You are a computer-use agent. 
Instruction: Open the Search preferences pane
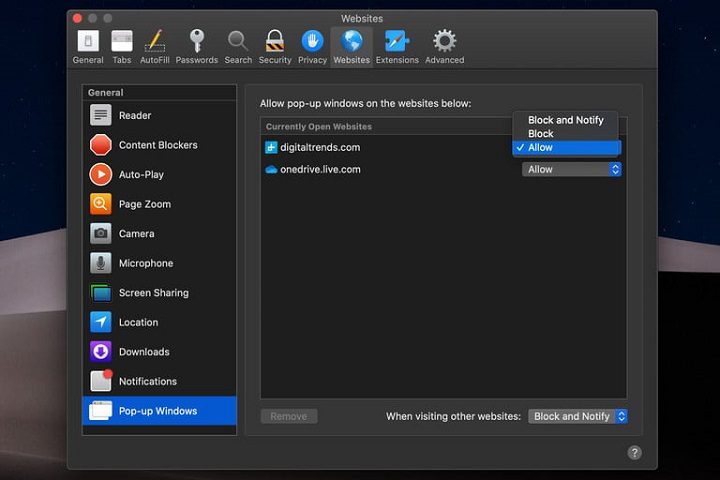click(238, 46)
